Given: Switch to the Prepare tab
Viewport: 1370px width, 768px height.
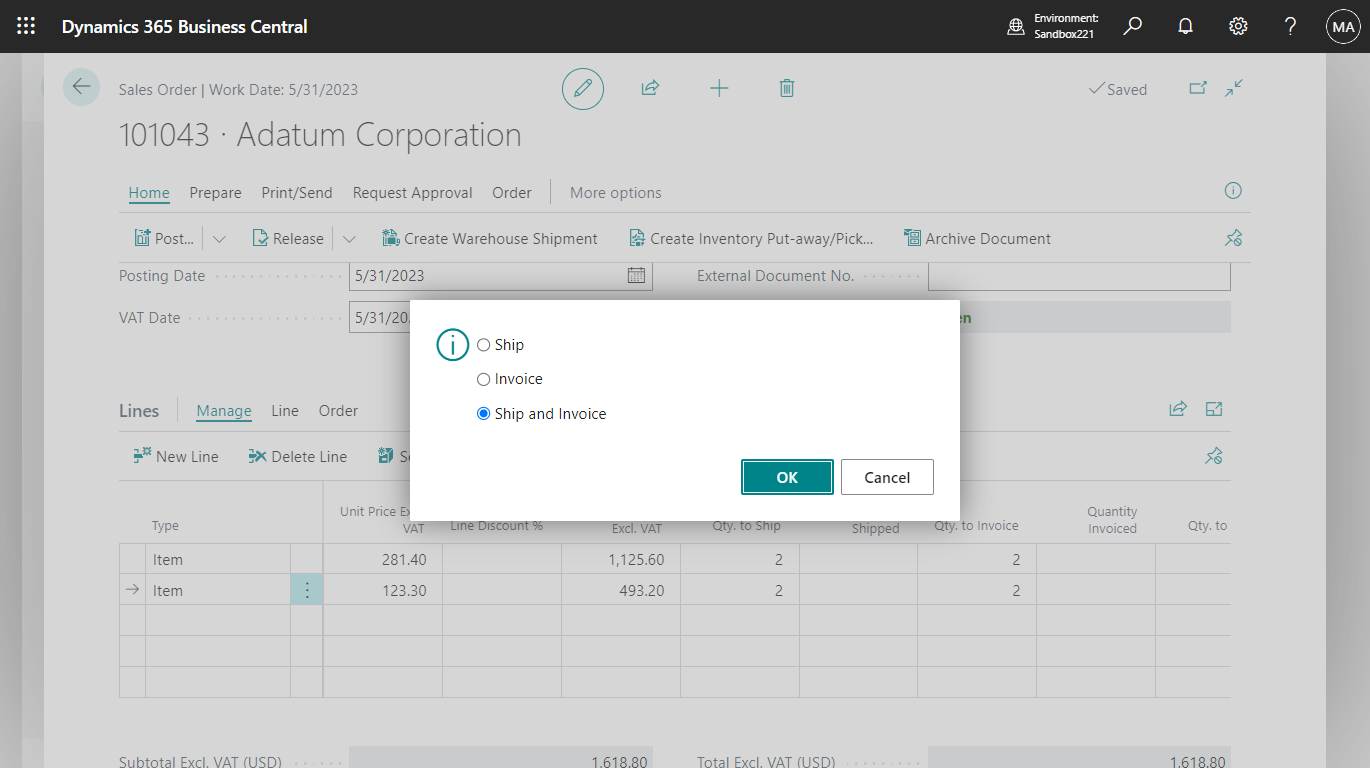Looking at the screenshot, I should pyautogui.click(x=215, y=192).
